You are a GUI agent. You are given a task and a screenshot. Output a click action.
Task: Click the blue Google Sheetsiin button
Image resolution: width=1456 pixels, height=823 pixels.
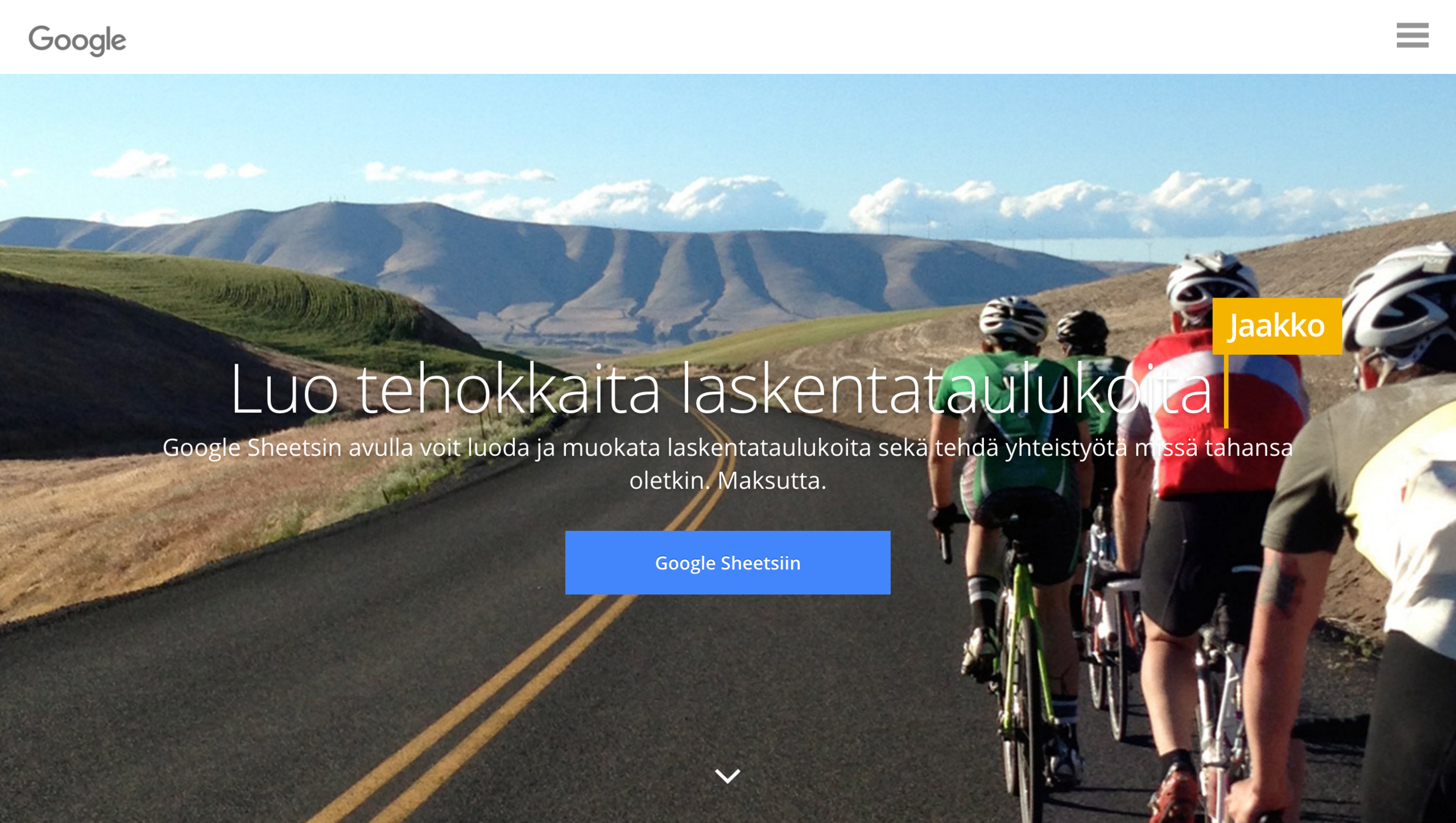tap(728, 562)
